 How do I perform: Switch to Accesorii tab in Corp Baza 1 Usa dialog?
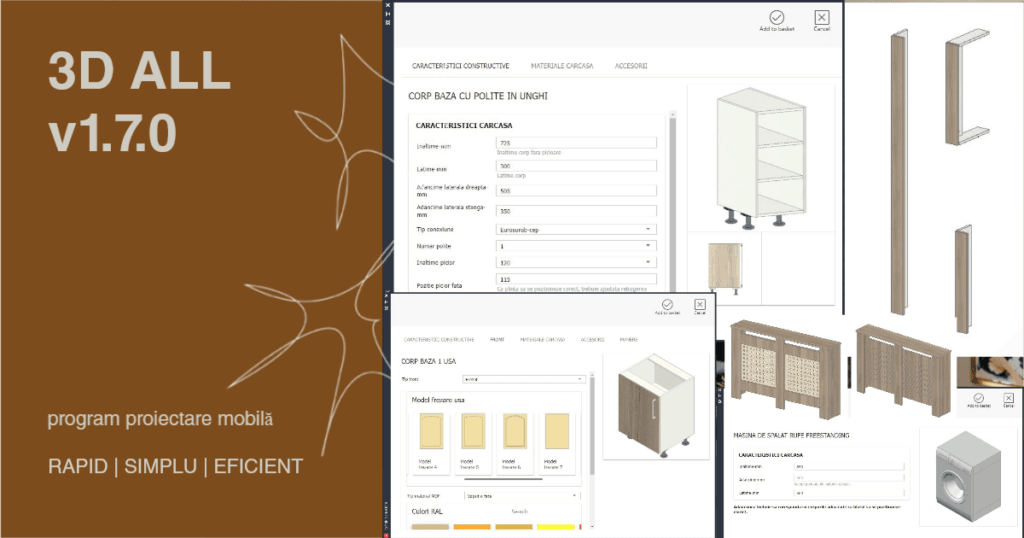(592, 340)
